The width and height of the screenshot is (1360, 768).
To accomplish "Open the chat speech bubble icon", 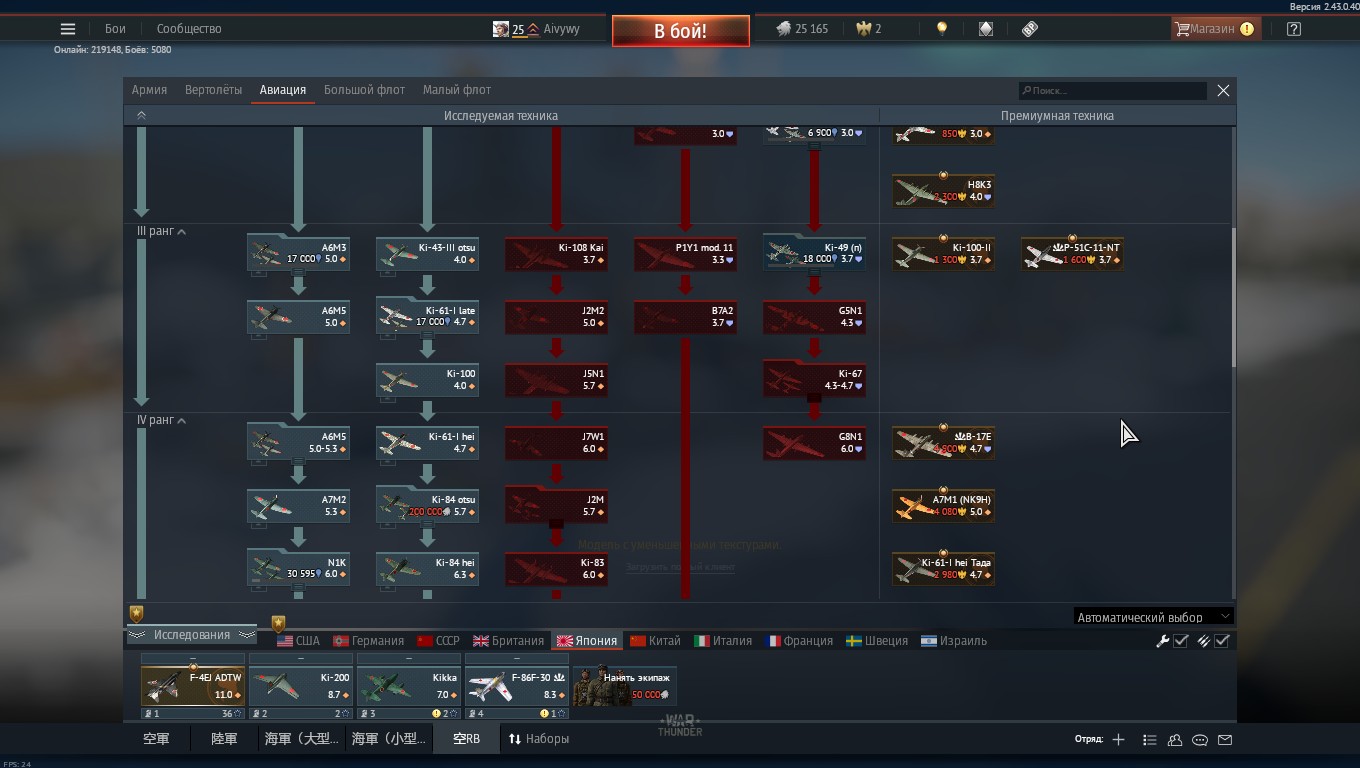I will pos(1200,740).
